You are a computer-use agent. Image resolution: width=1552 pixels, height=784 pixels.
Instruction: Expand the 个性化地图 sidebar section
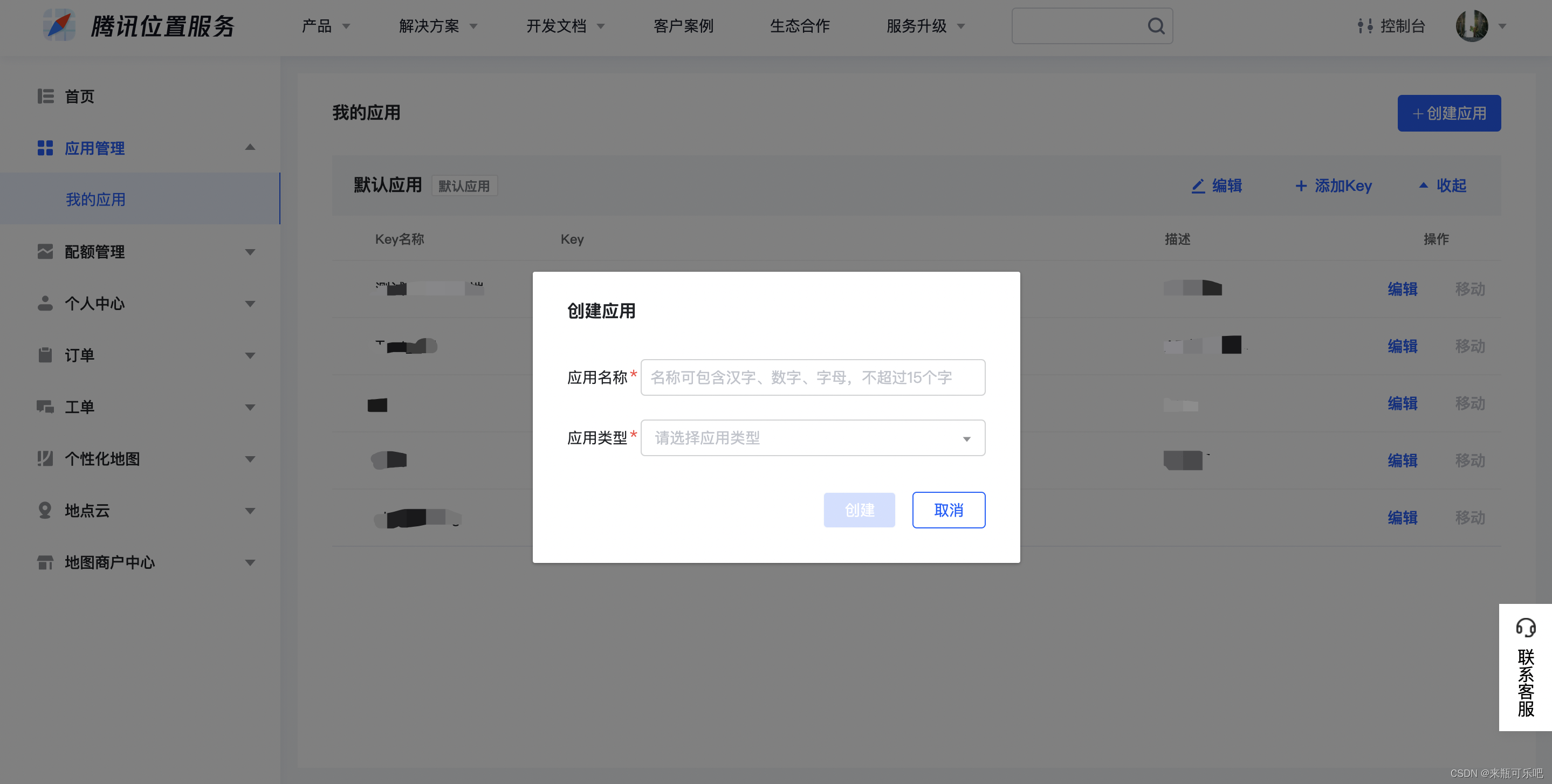[250, 459]
